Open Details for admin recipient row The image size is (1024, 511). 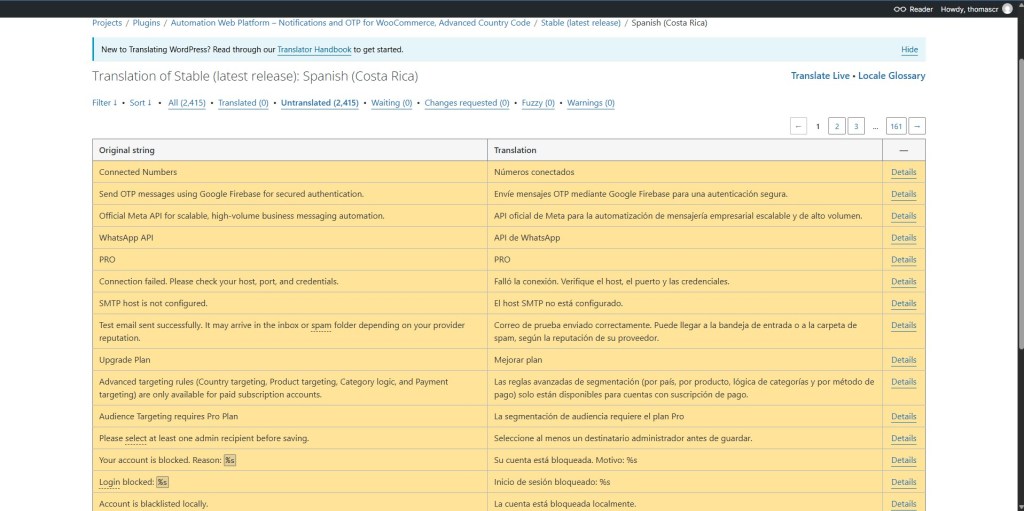(904, 438)
